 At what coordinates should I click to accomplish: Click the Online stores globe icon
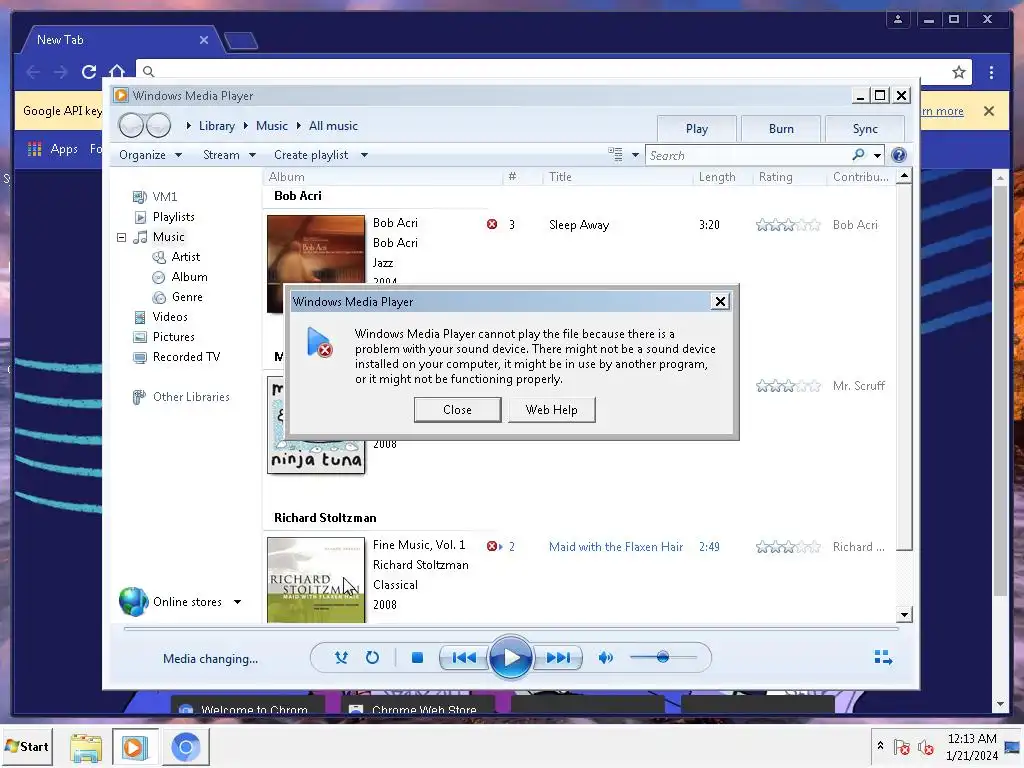134,601
